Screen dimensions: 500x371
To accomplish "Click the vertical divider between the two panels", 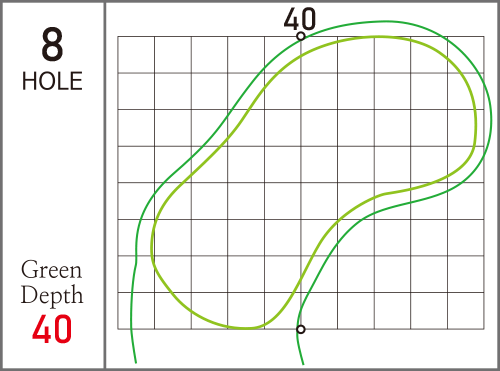I will point(105,185).
